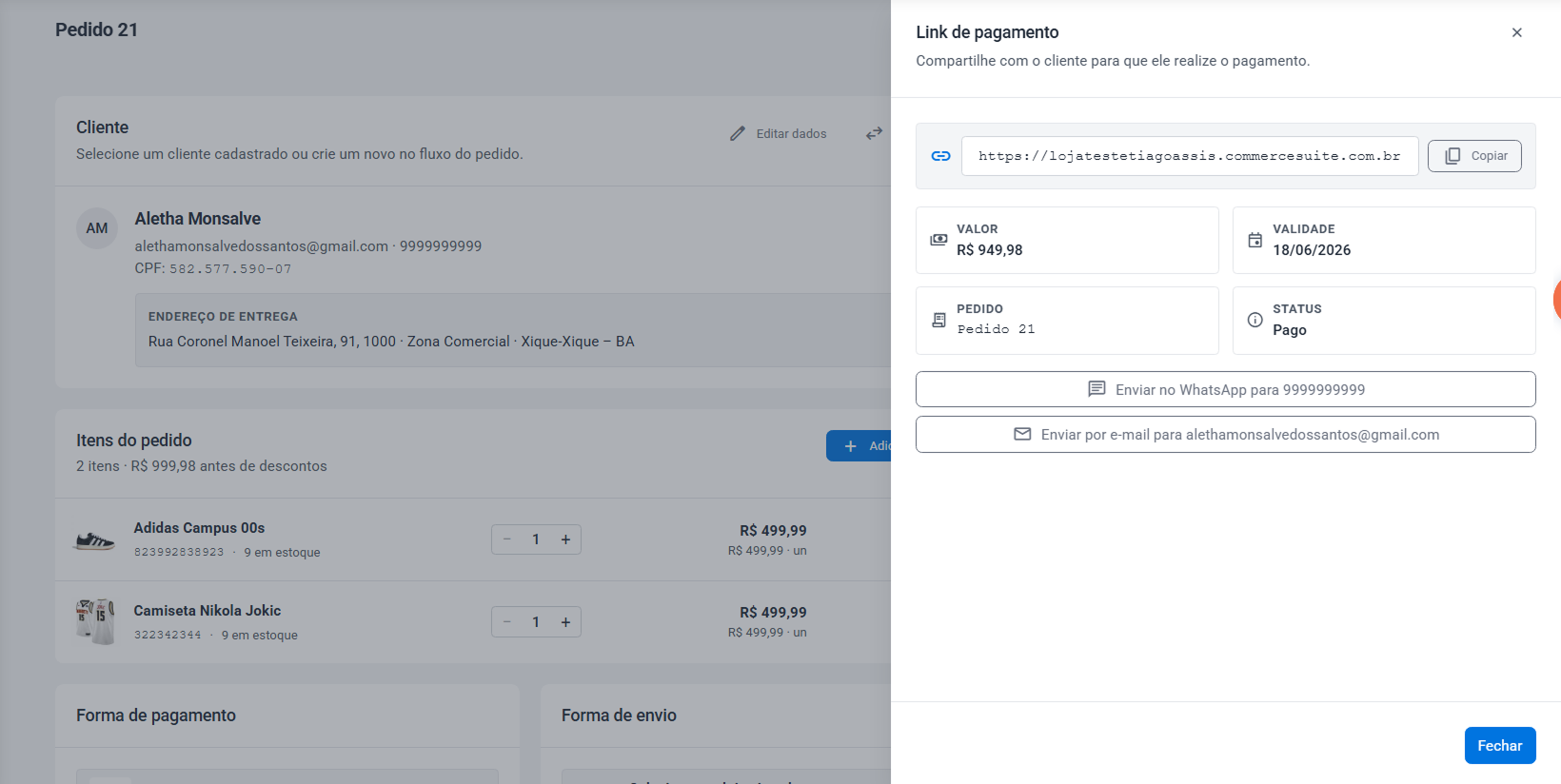The image size is (1561, 784).
Task: Click the pencil Editar dados link
Action: (x=779, y=134)
